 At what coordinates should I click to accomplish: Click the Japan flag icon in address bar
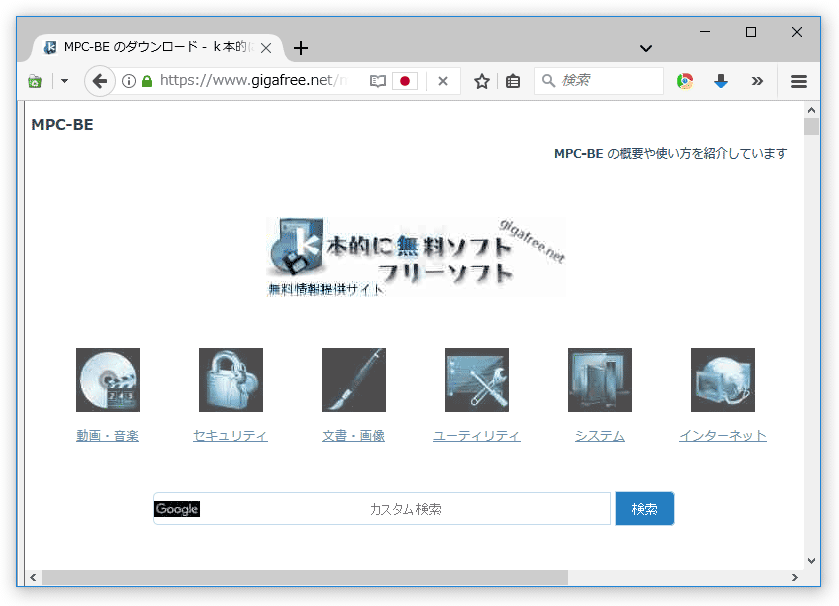click(405, 81)
